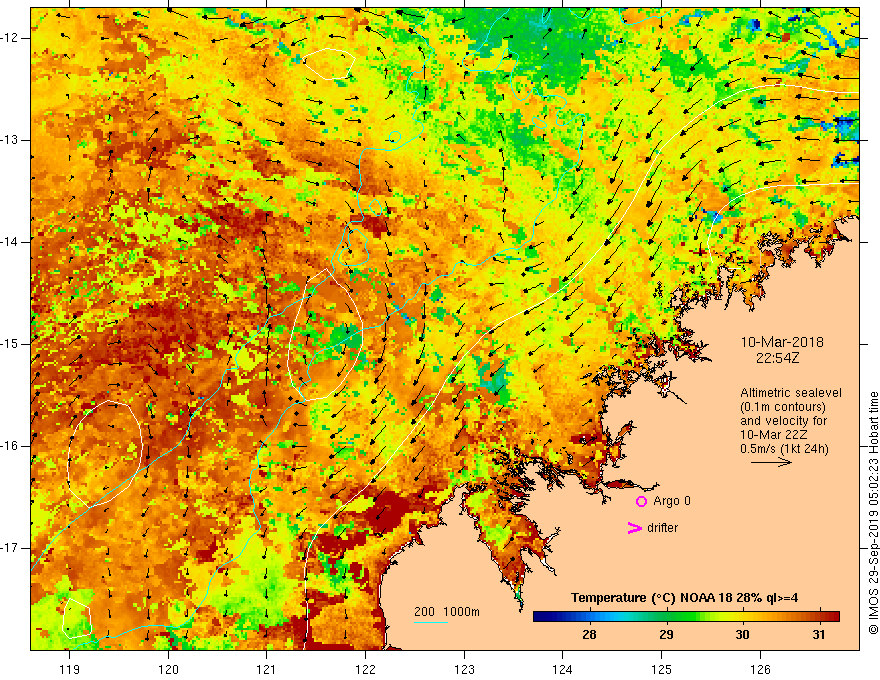Image resolution: width=880 pixels, height=680 pixels.
Task: Click the '0.5m/s (1kt 24h)' scale text
Action: [784, 449]
